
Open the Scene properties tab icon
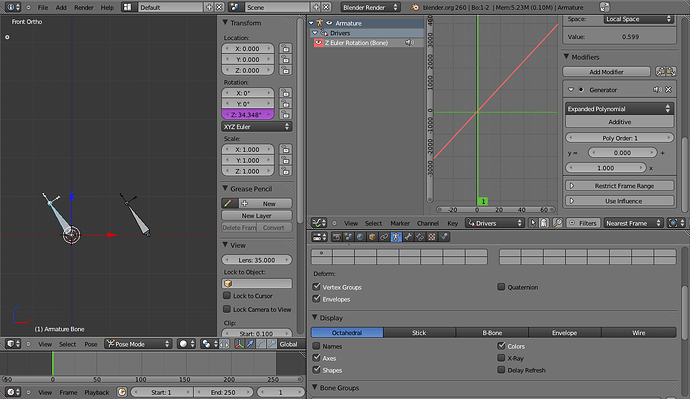pyautogui.click(x=349, y=237)
